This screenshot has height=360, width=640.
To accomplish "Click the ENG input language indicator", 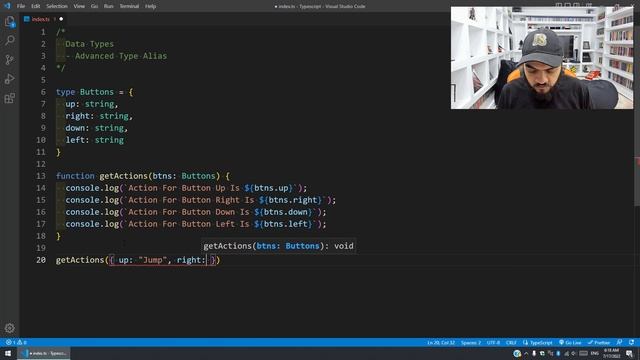I will point(595,353).
